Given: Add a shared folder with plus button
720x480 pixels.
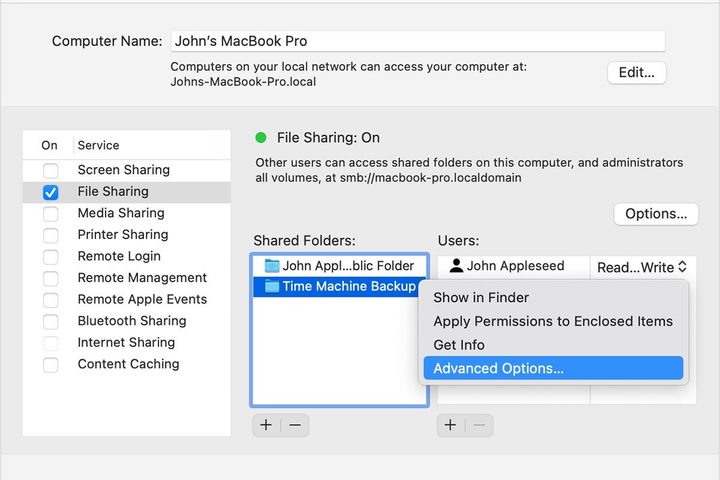Looking at the screenshot, I should tap(266, 425).
